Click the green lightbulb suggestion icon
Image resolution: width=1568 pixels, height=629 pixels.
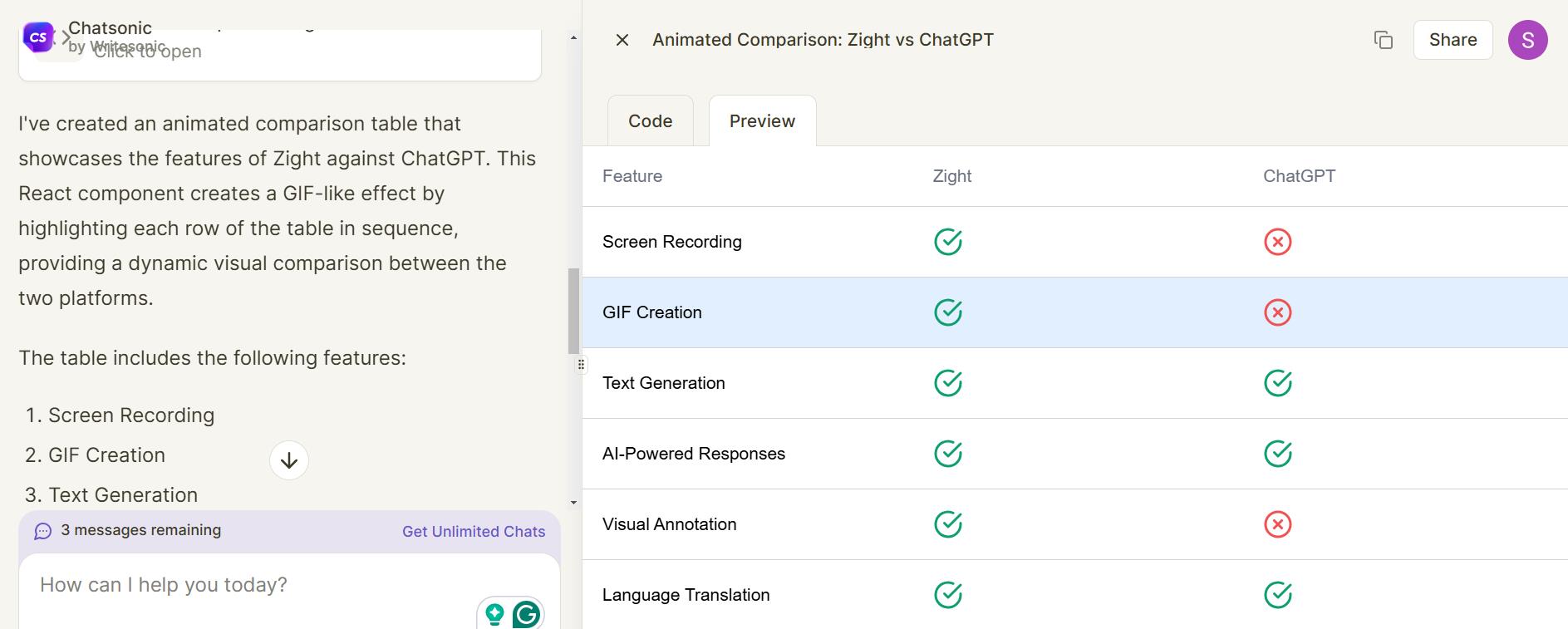click(x=495, y=614)
